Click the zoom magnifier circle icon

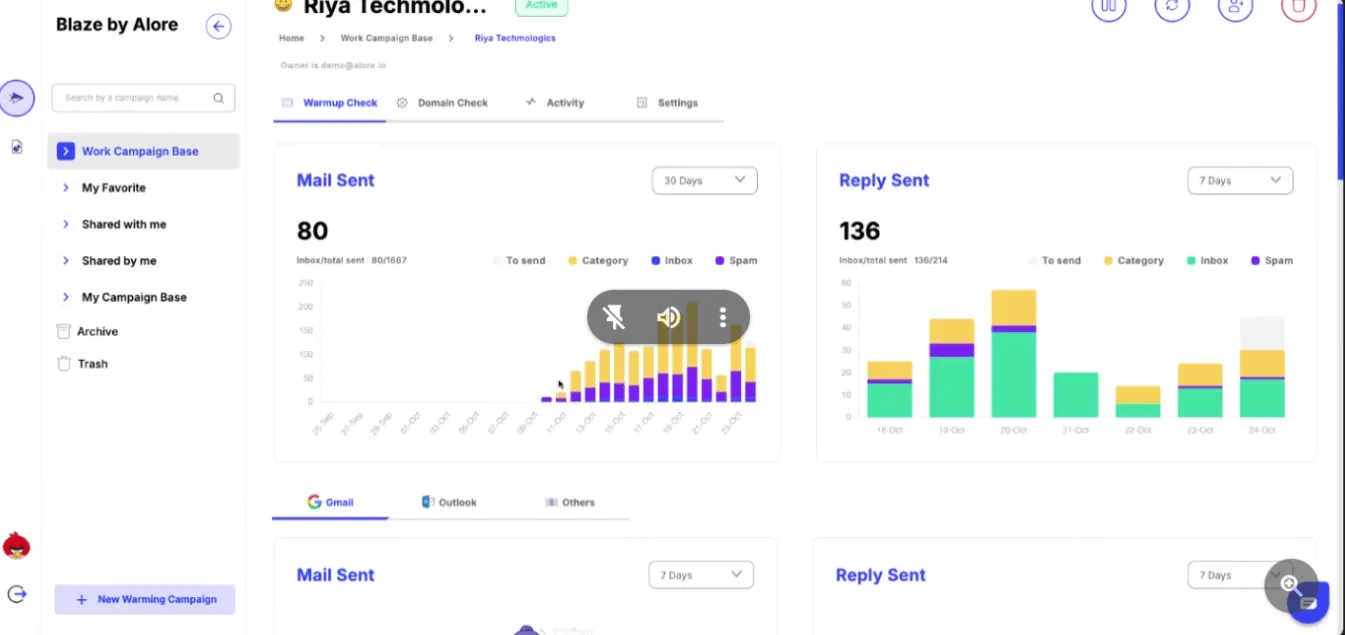pos(1288,584)
